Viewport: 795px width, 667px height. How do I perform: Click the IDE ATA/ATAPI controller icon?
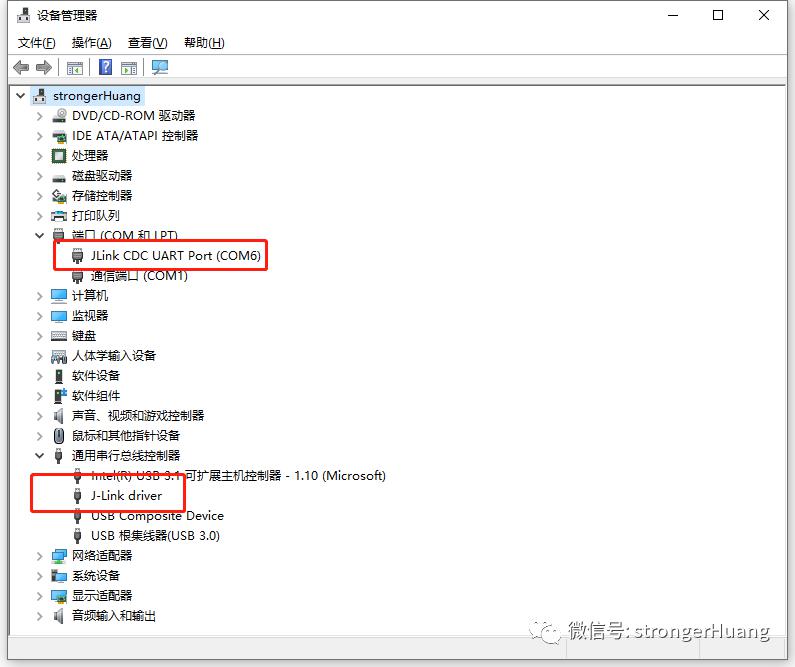59,136
